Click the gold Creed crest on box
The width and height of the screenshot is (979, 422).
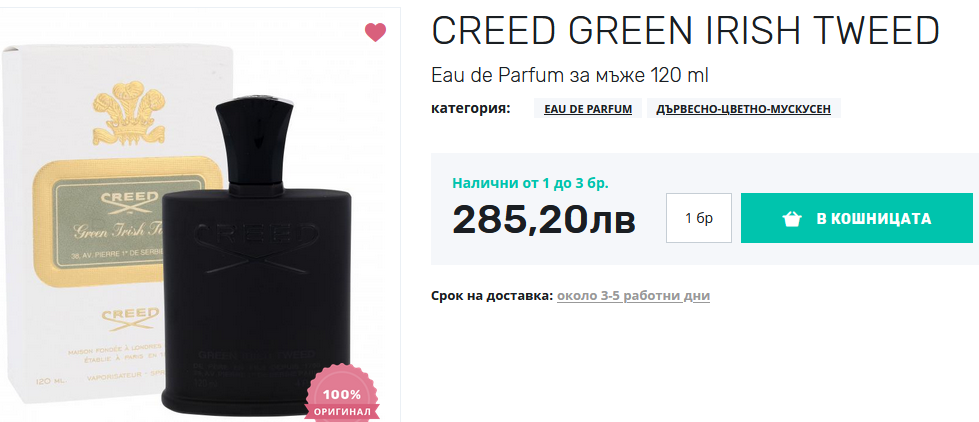(x=129, y=112)
